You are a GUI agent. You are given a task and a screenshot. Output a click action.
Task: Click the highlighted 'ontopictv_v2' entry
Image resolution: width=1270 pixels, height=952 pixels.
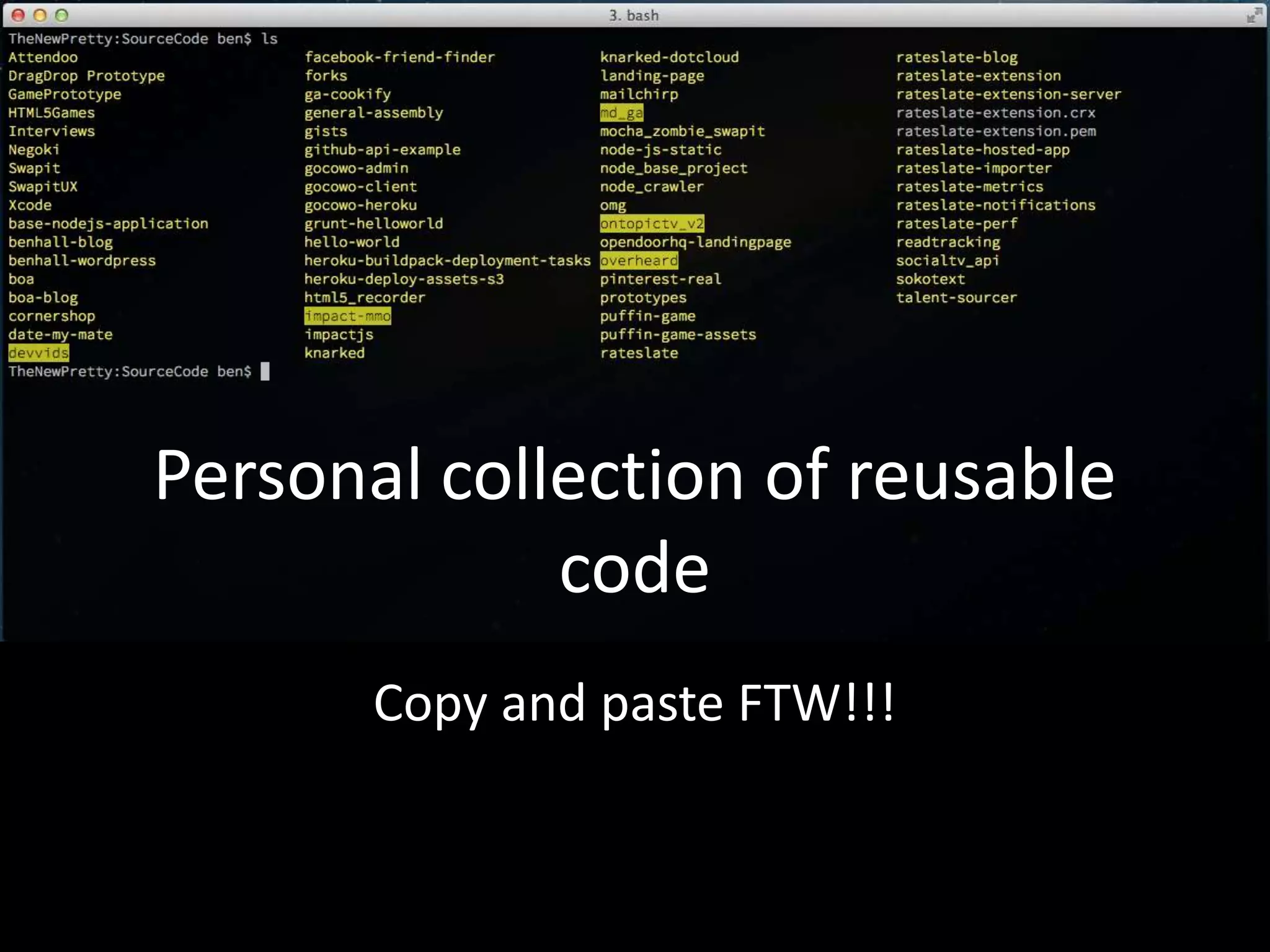[x=652, y=224]
